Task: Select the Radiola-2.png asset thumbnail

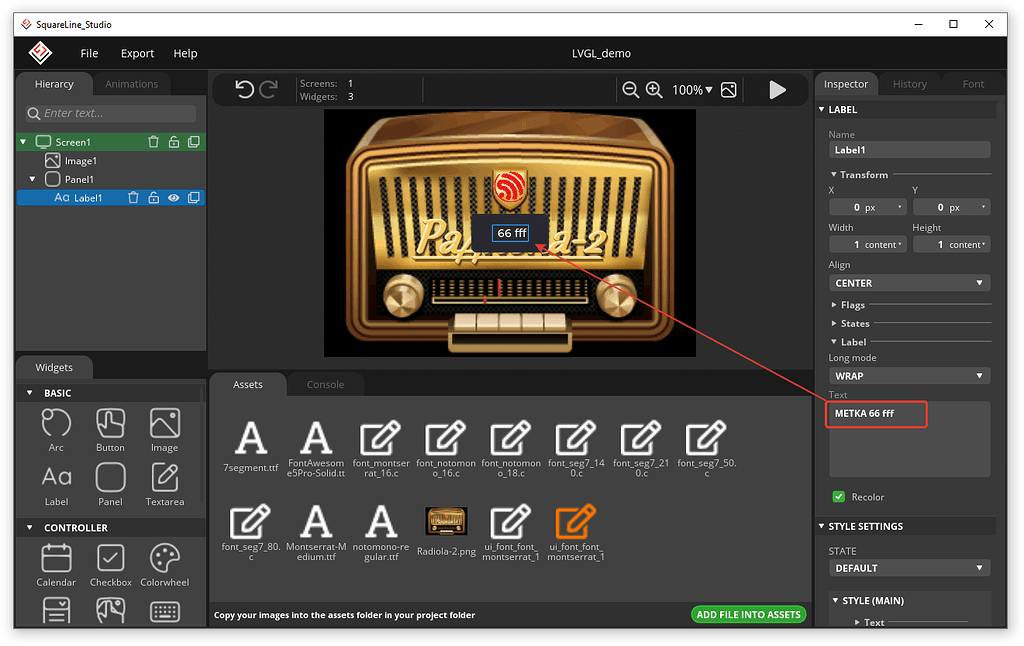Action: (x=445, y=521)
